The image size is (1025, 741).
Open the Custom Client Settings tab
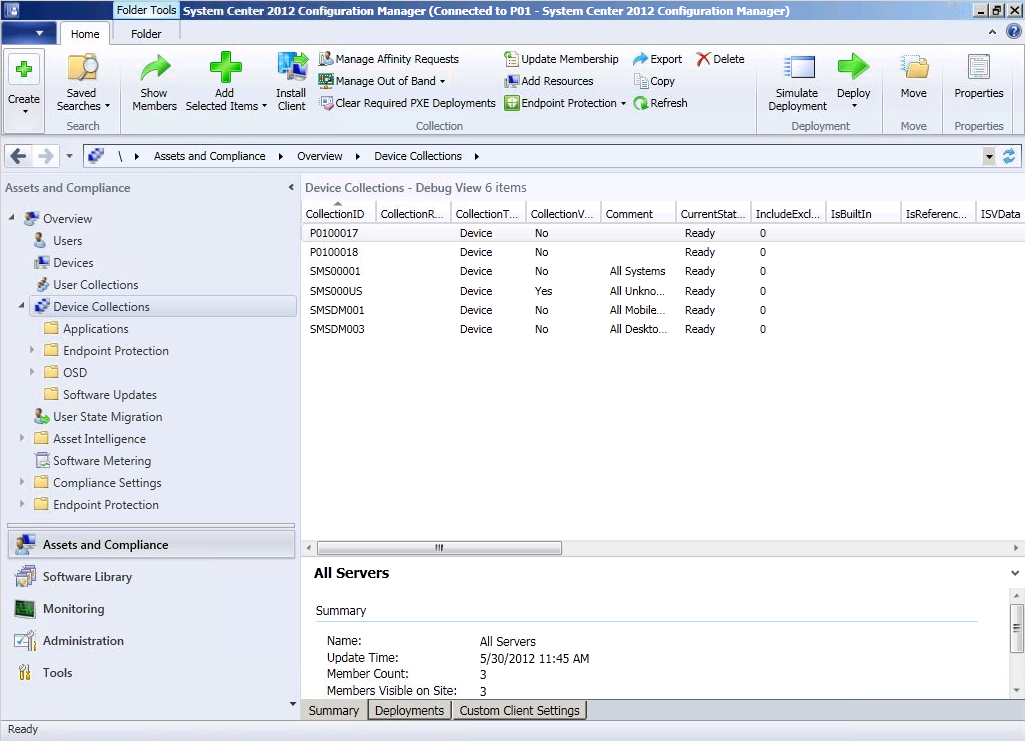(x=519, y=710)
